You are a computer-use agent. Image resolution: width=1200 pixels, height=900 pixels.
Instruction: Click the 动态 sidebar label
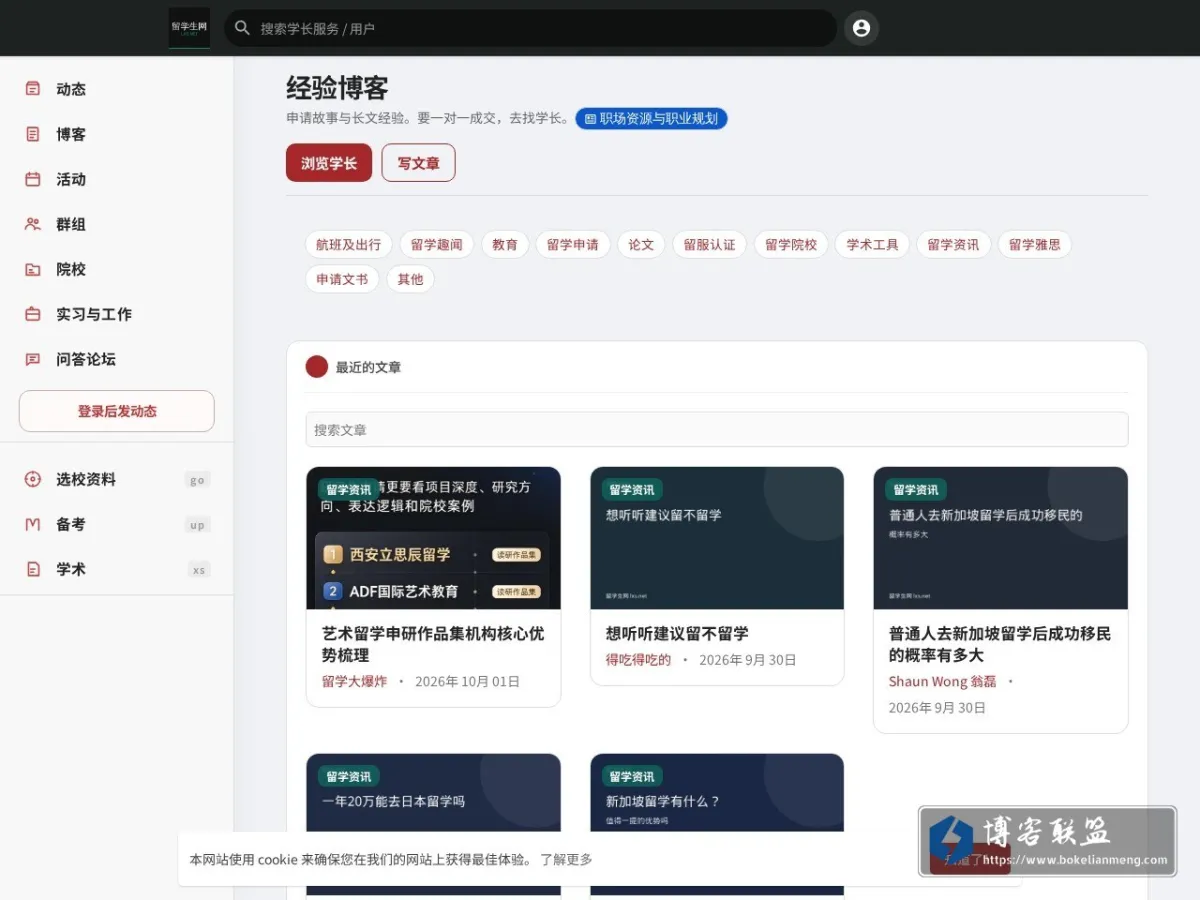[71, 89]
